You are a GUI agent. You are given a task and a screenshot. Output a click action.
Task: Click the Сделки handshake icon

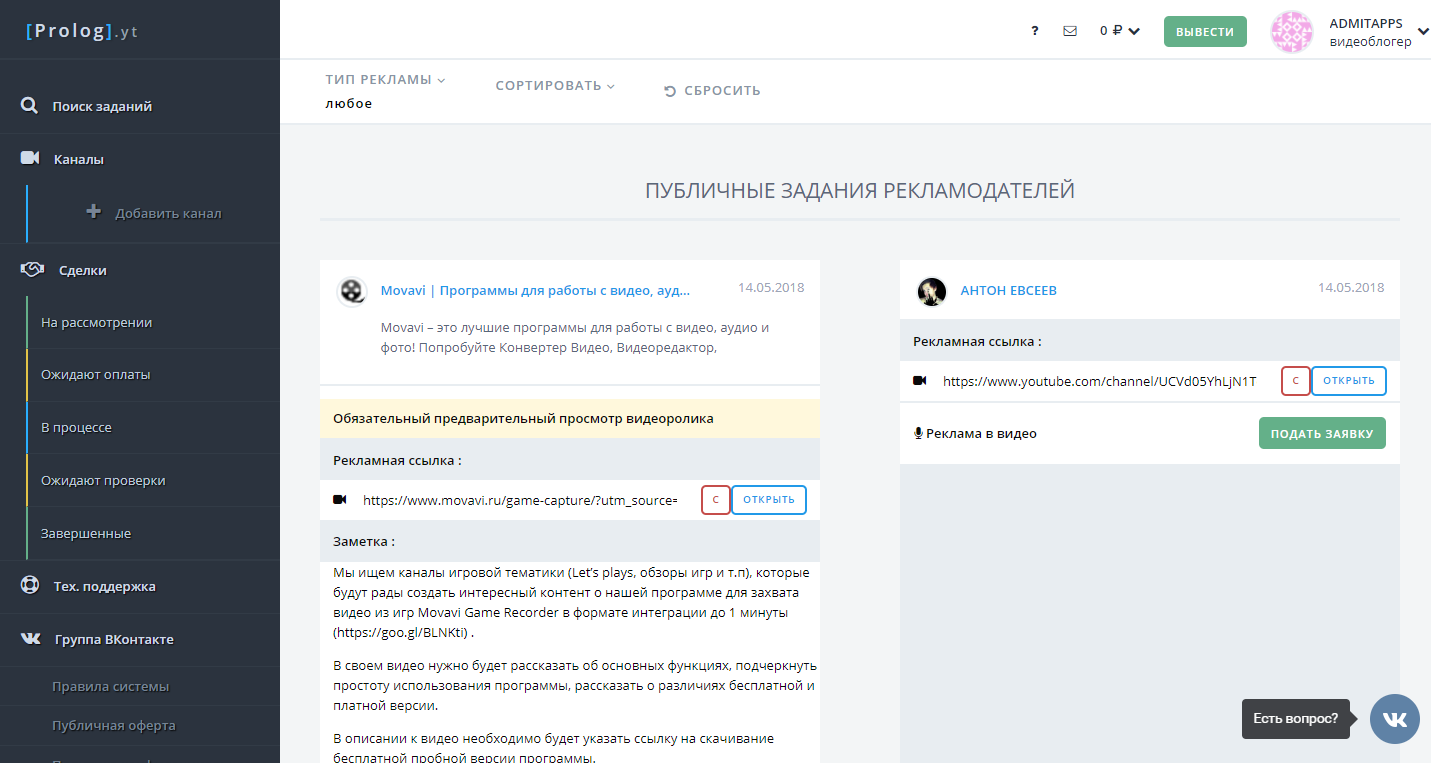pyautogui.click(x=29, y=267)
